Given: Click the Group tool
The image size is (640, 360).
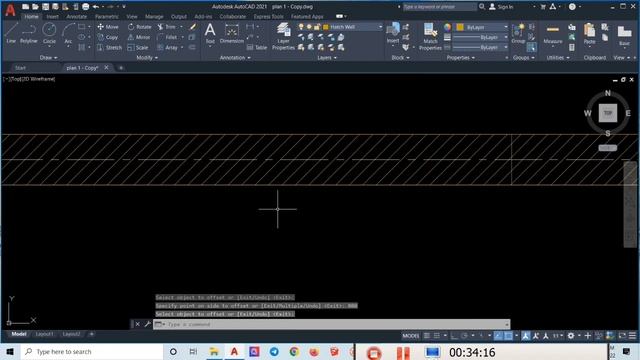Looking at the screenshot, I should 518,33.
